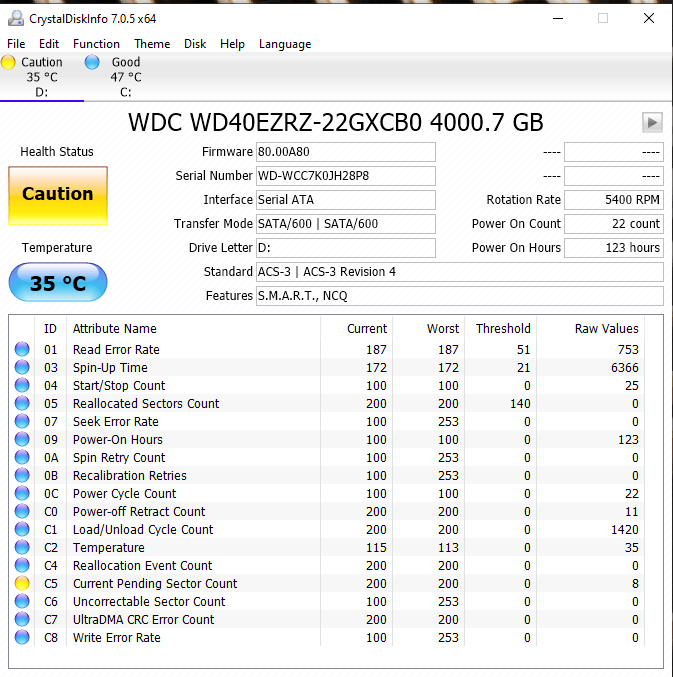Click the CrystalDiskInfo app icon in title bar

click(16, 19)
